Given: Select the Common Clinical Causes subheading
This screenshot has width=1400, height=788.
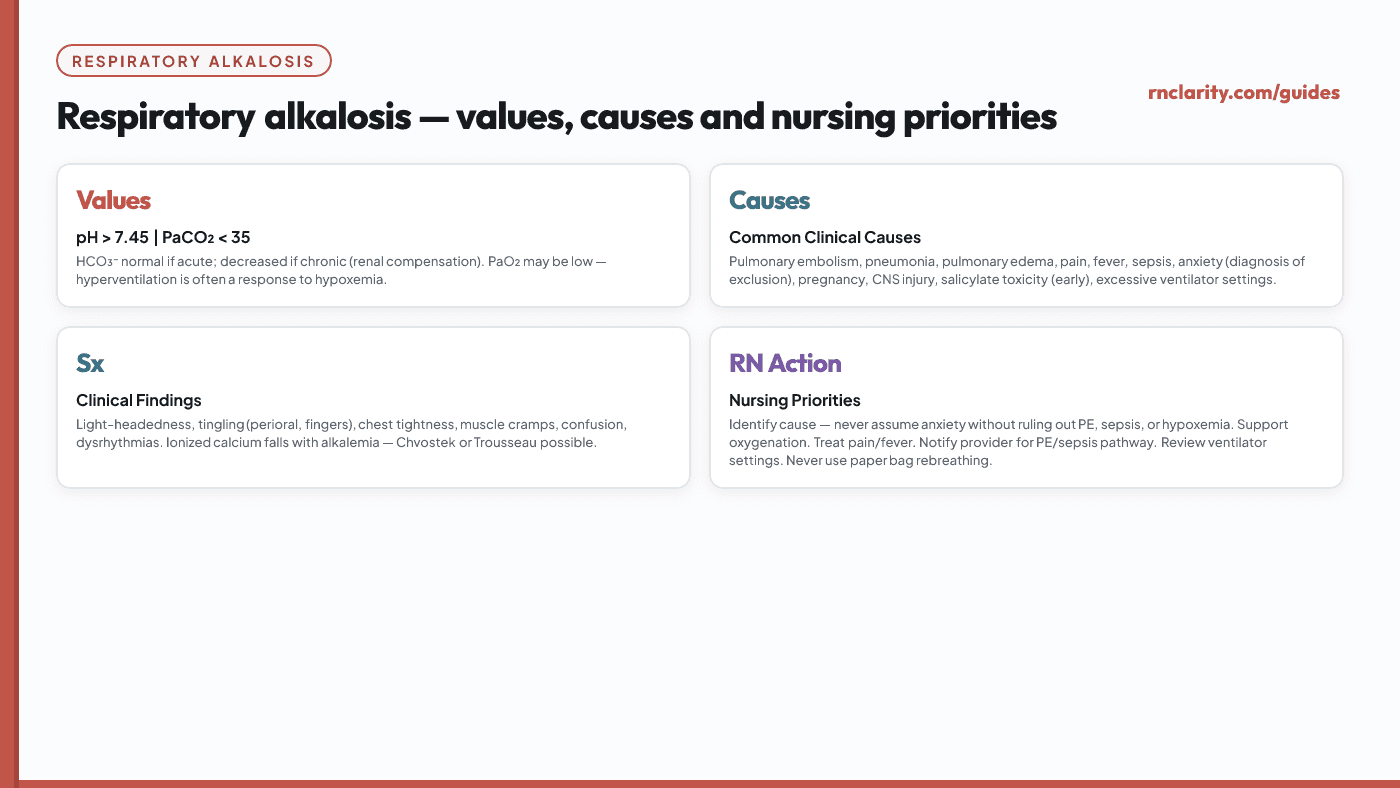Looking at the screenshot, I should pos(825,238).
